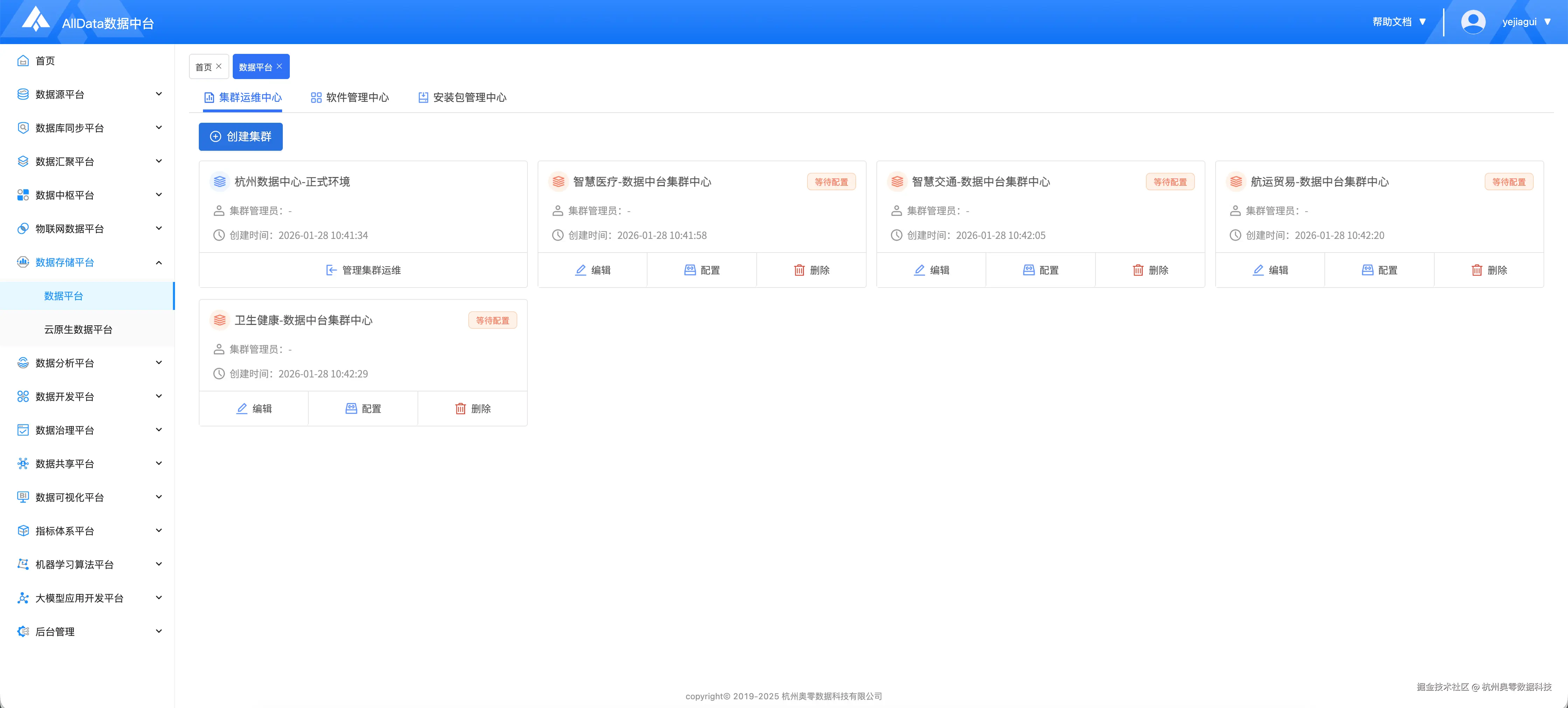Click the 数据源平台 database icon

[x=22, y=94]
